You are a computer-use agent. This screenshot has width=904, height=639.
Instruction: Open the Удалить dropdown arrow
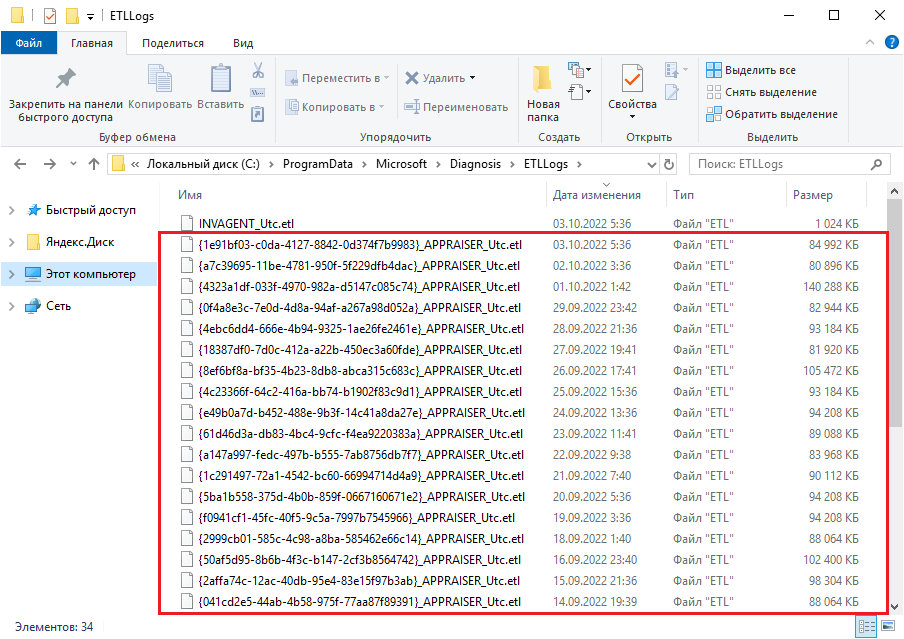coord(472,78)
